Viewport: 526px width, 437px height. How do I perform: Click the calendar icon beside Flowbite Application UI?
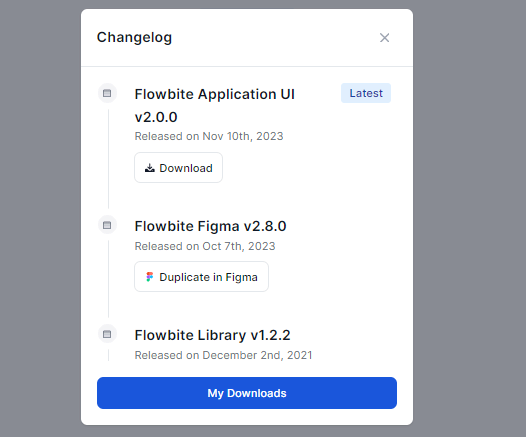[x=107, y=93]
